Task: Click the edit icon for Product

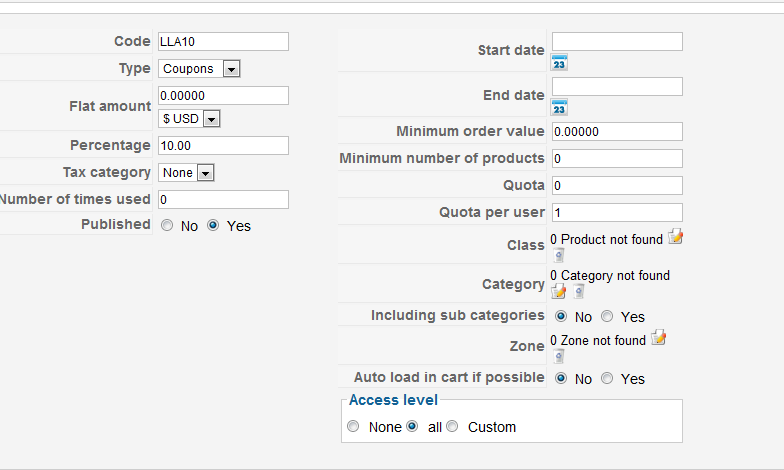Action: 676,237
